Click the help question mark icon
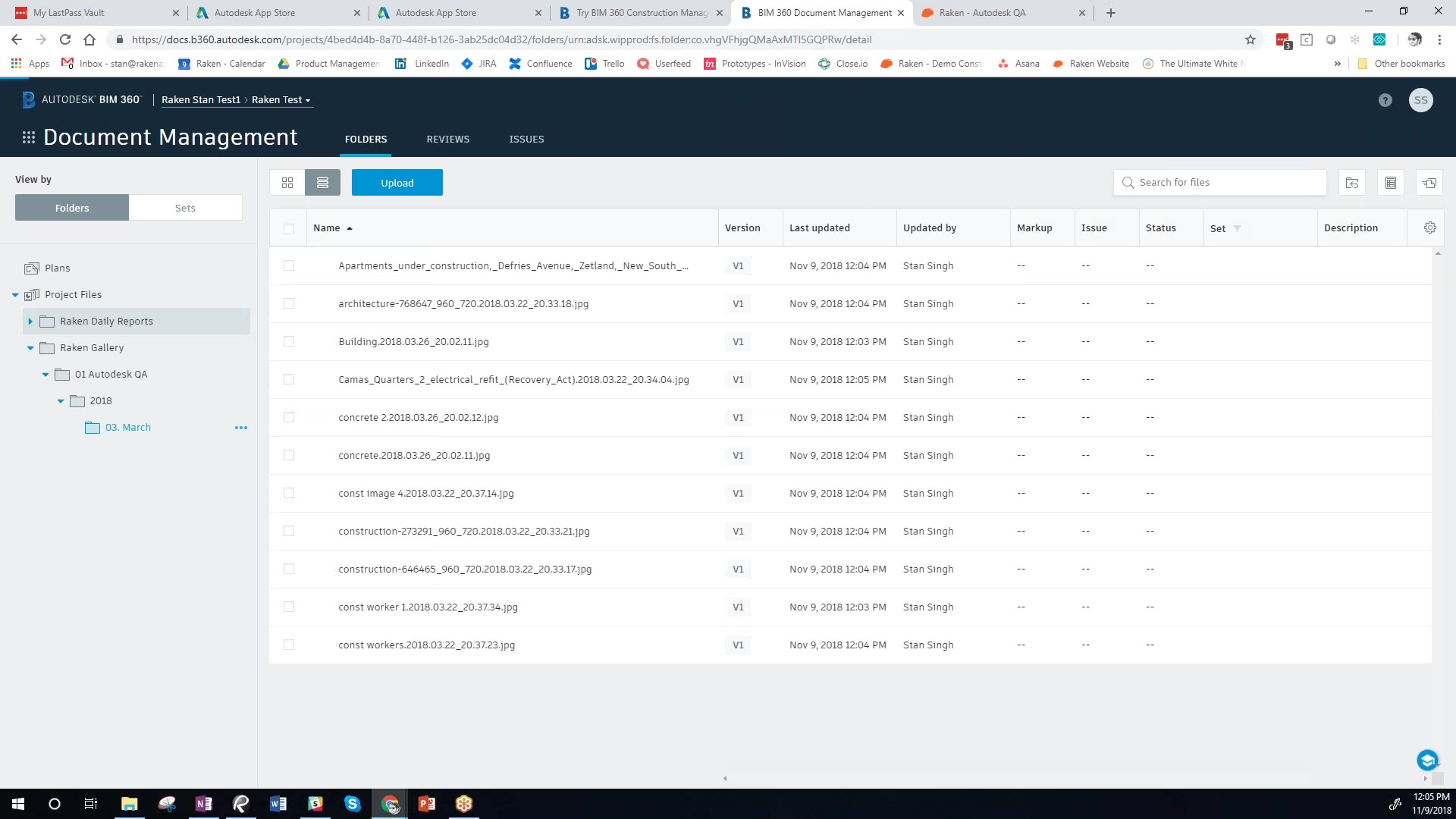The image size is (1456, 819). click(x=1385, y=100)
